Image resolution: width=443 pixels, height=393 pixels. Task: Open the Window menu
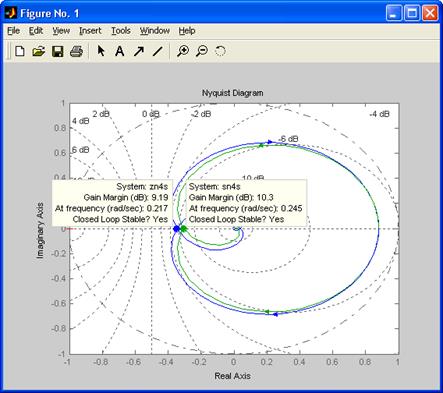155,31
